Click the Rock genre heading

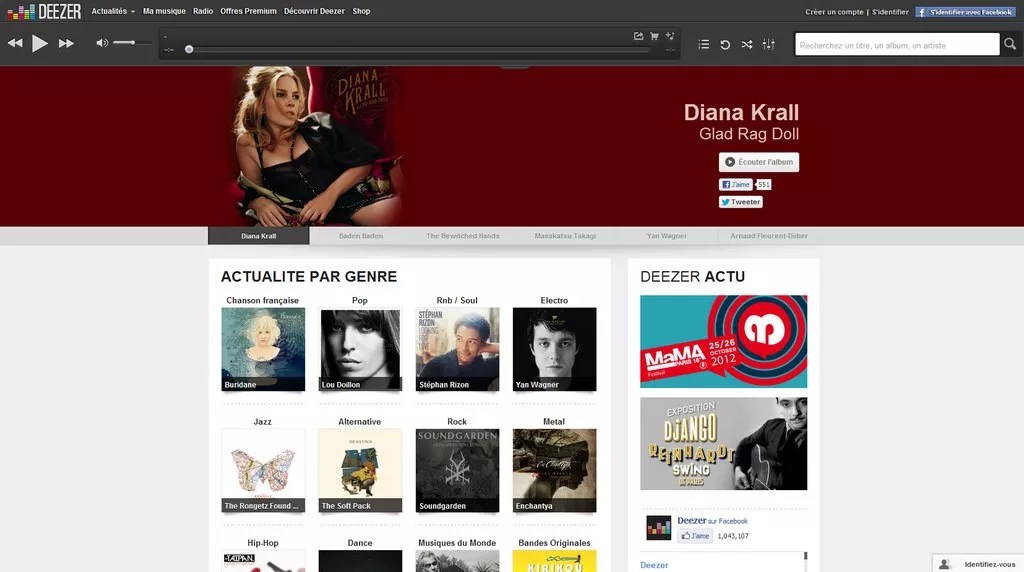457,422
